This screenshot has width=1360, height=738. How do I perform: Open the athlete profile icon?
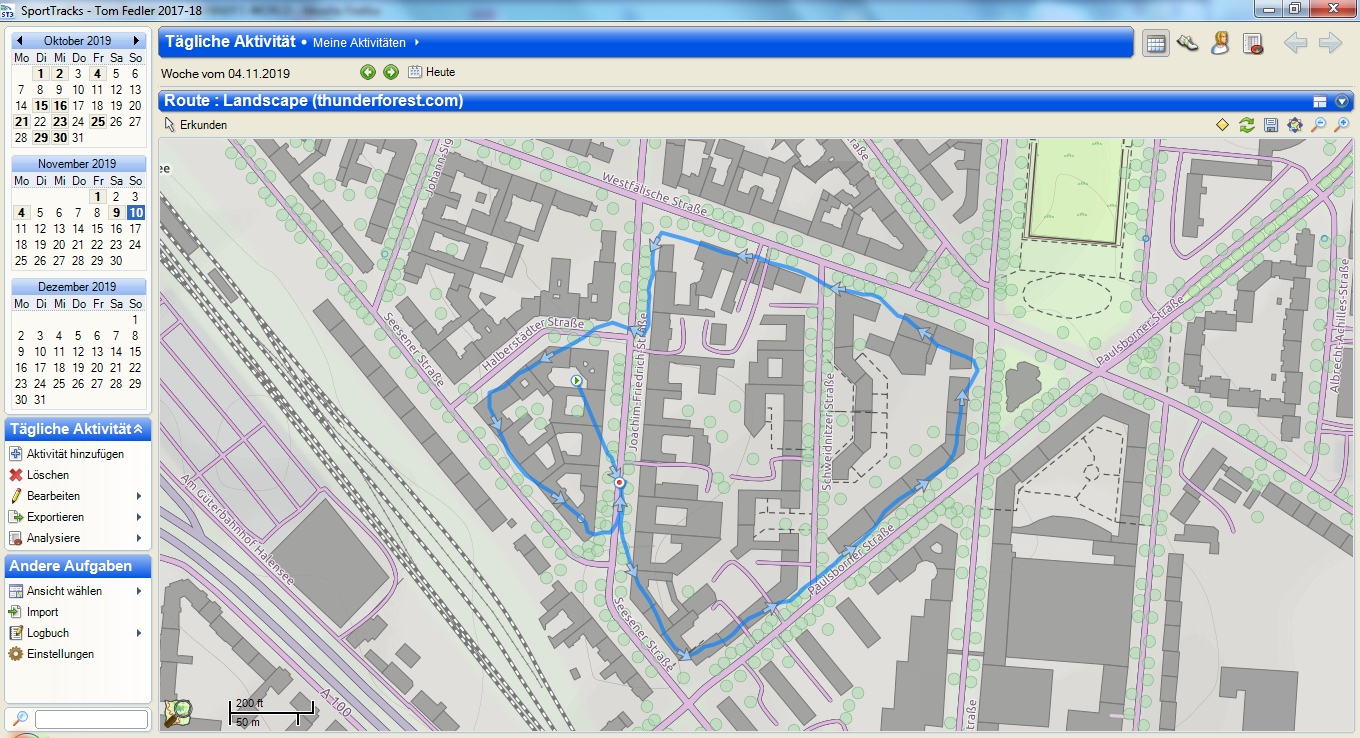point(1220,44)
